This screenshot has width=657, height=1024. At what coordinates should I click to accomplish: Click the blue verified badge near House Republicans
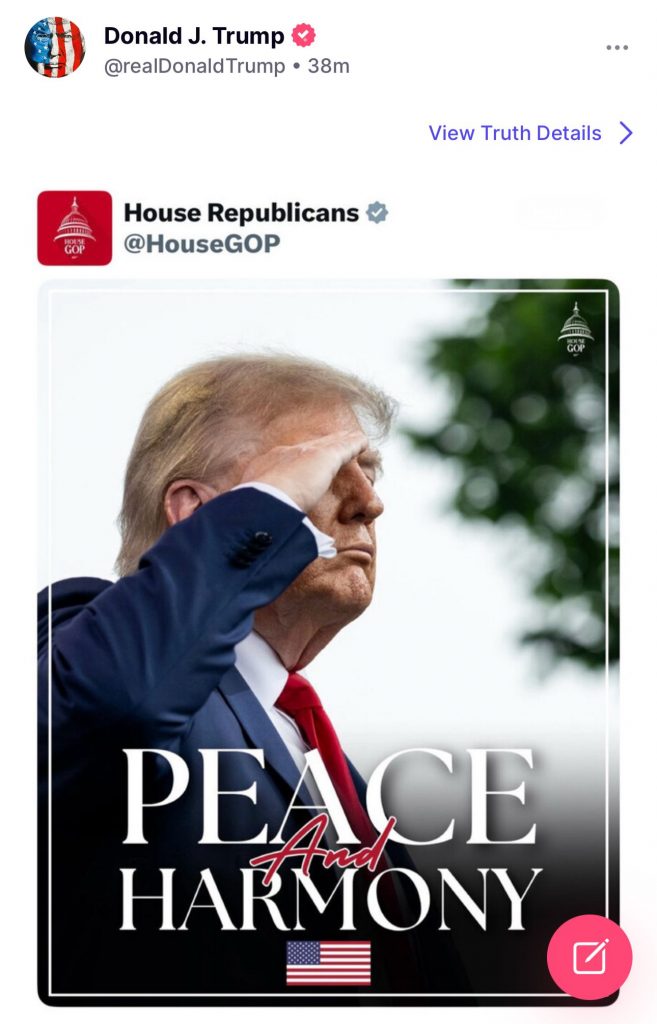(x=377, y=212)
